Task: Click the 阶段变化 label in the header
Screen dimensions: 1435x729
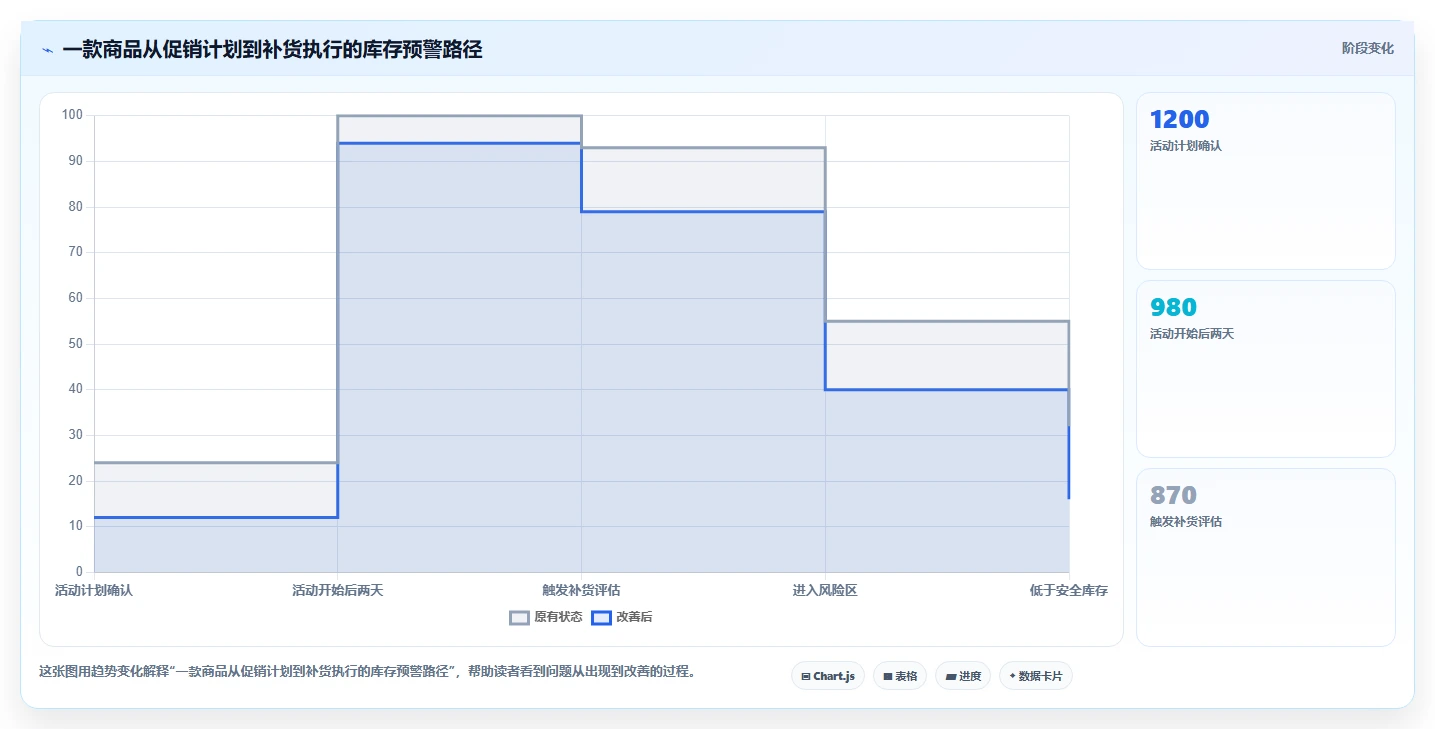Action: coord(1367,49)
